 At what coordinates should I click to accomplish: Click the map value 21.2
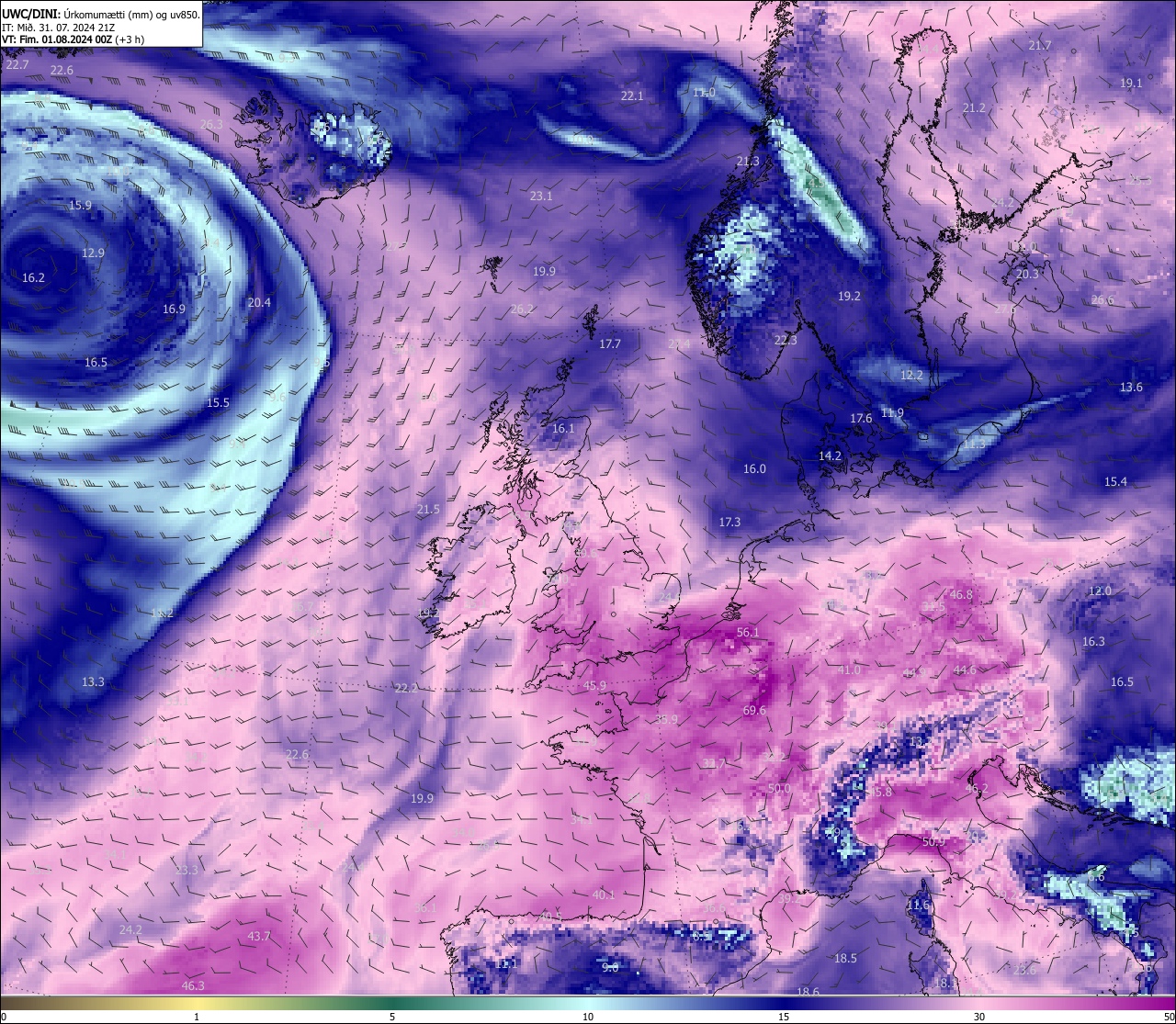tap(974, 107)
